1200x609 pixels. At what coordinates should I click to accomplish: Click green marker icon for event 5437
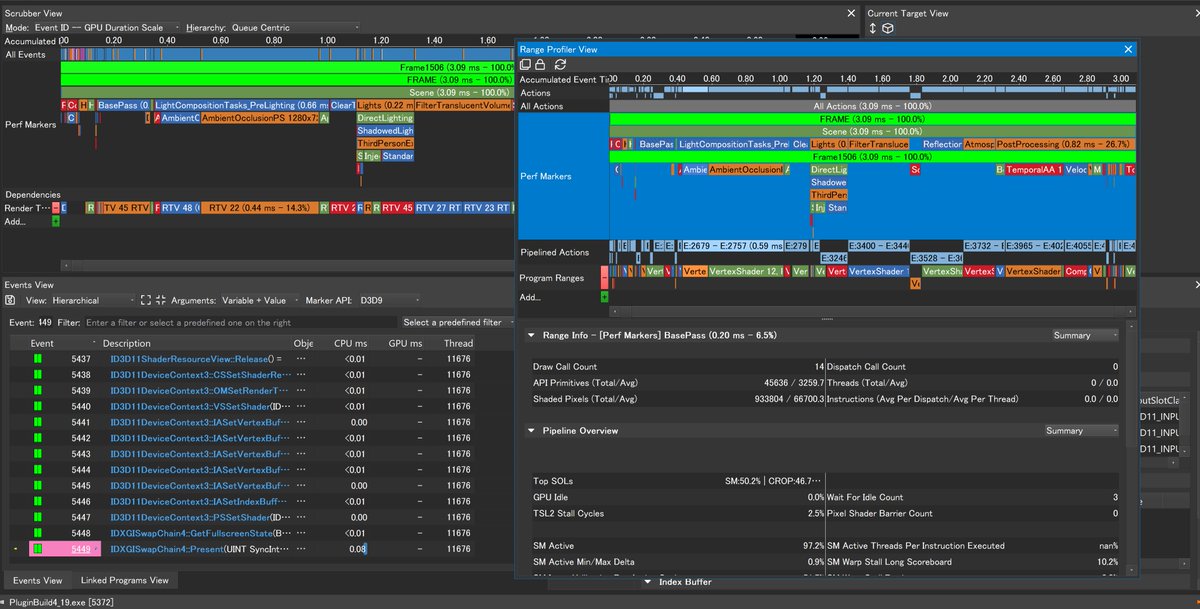pos(38,358)
